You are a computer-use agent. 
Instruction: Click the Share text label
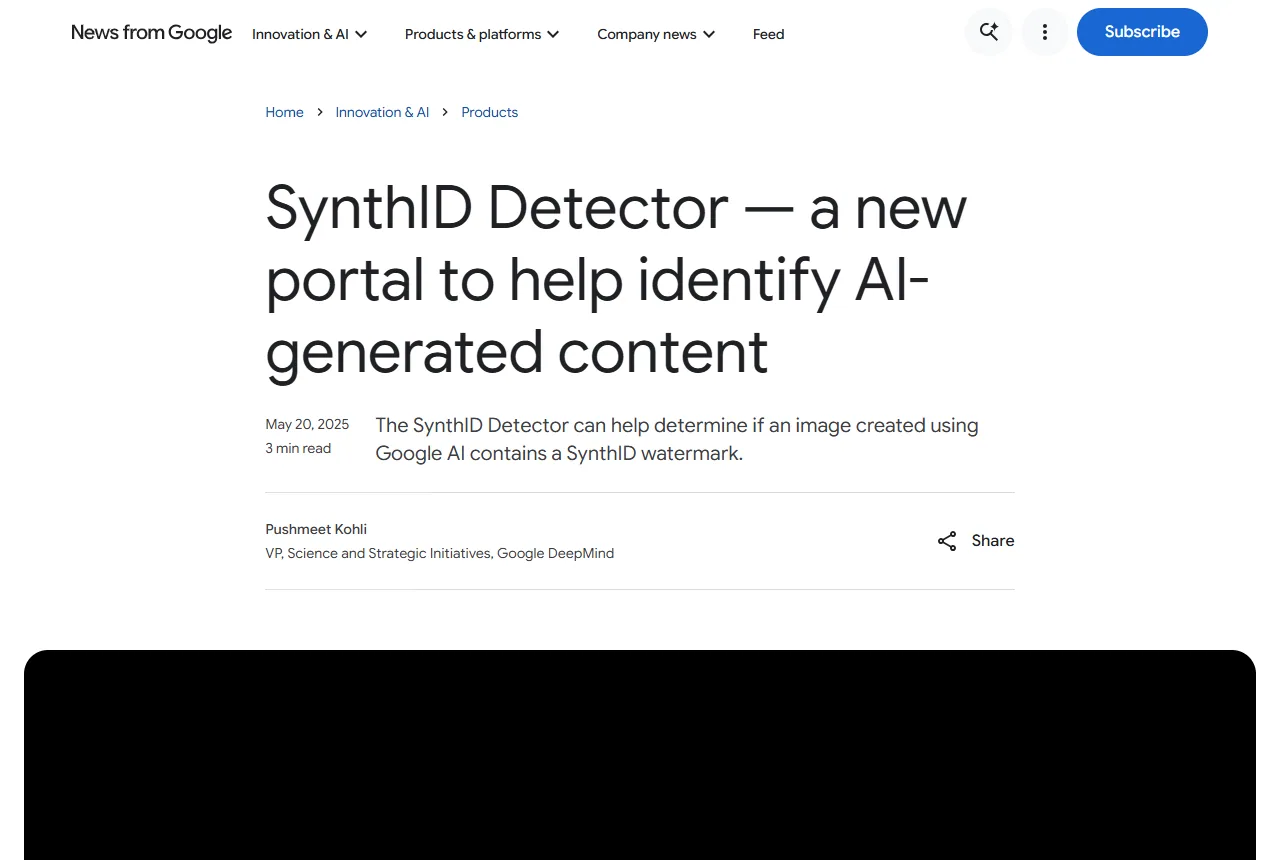pos(993,541)
